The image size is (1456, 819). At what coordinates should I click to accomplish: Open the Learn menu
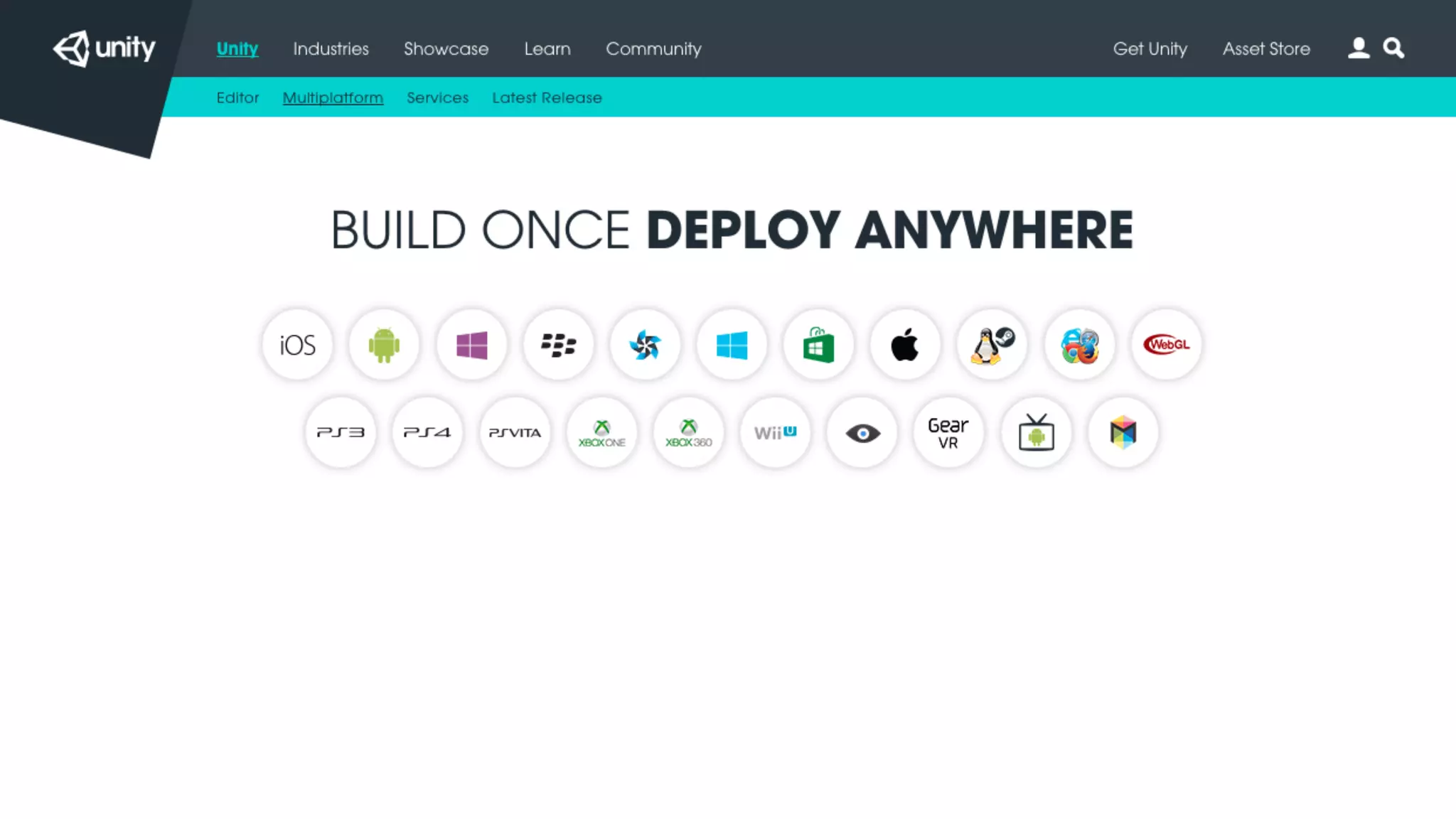[x=547, y=48]
